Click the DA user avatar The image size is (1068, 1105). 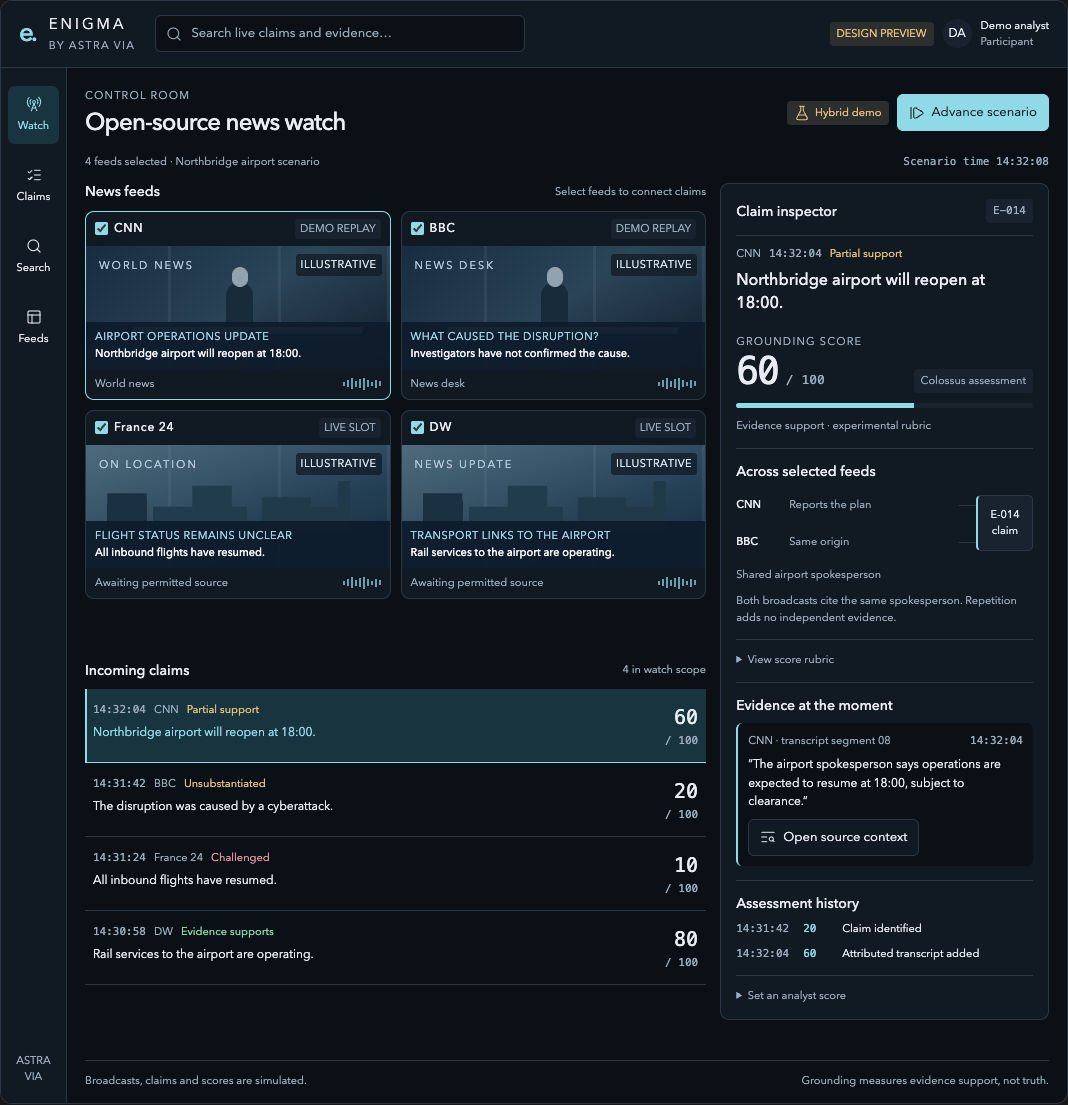pos(957,33)
